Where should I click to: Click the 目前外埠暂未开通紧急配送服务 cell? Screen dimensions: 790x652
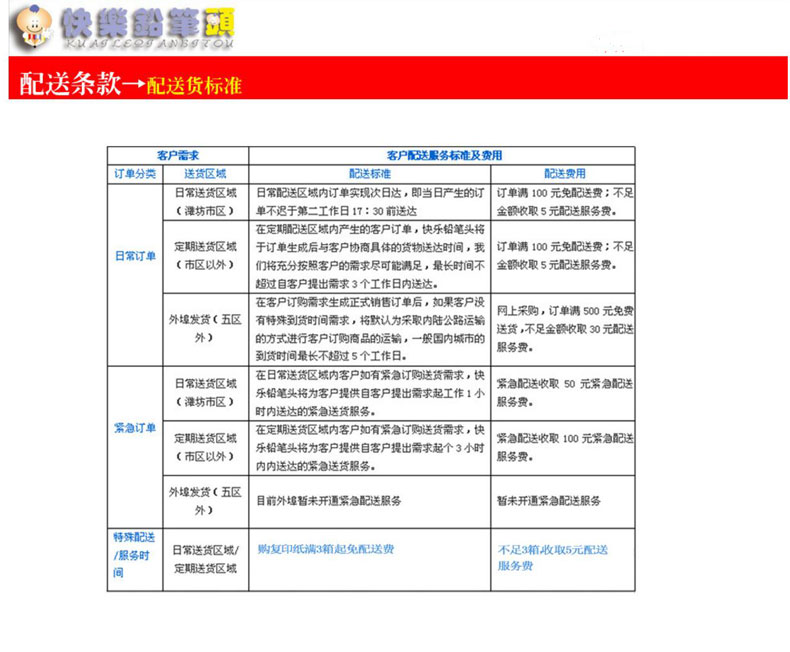(x=329, y=501)
